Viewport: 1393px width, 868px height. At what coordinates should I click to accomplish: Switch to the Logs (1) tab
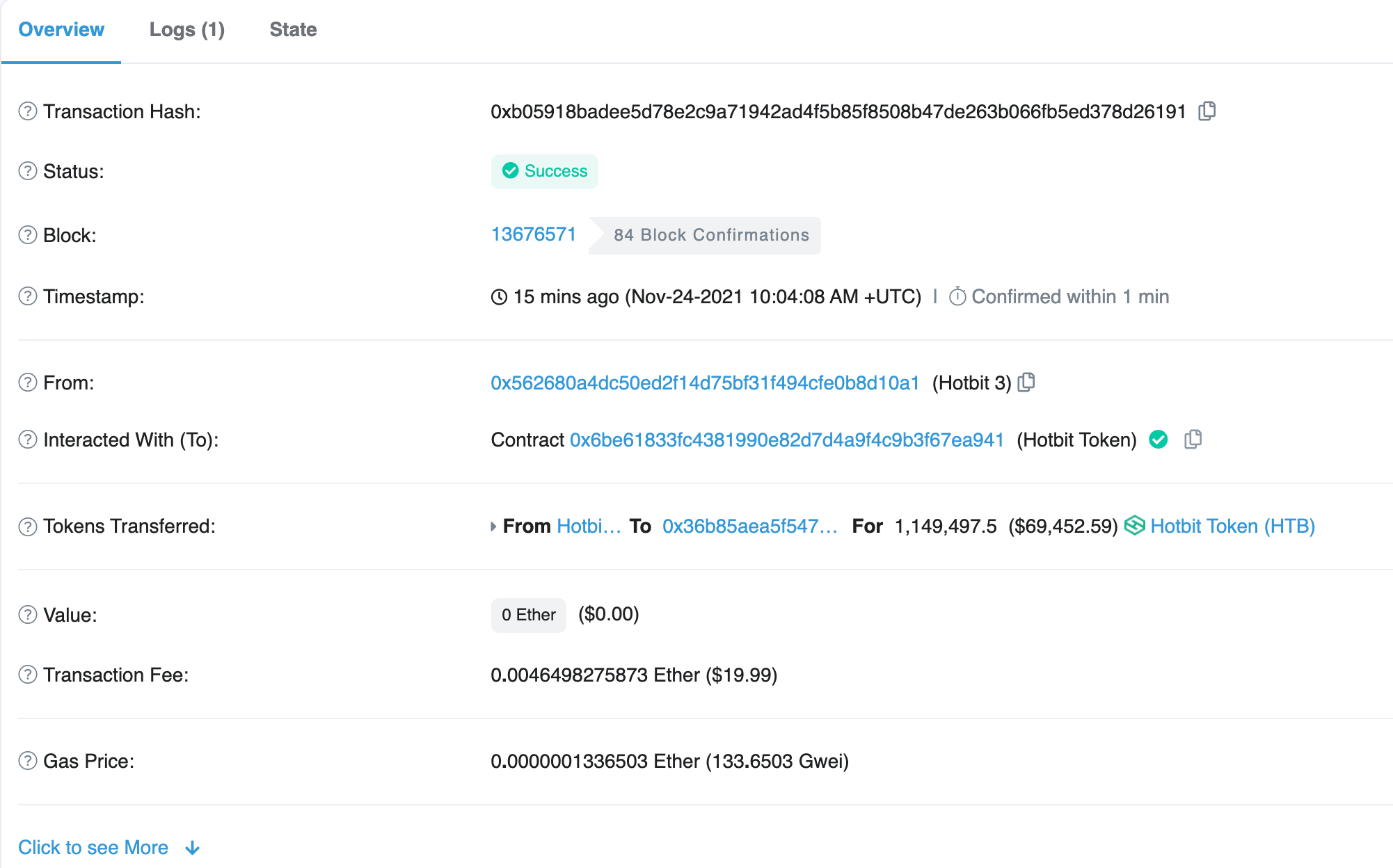(x=186, y=30)
